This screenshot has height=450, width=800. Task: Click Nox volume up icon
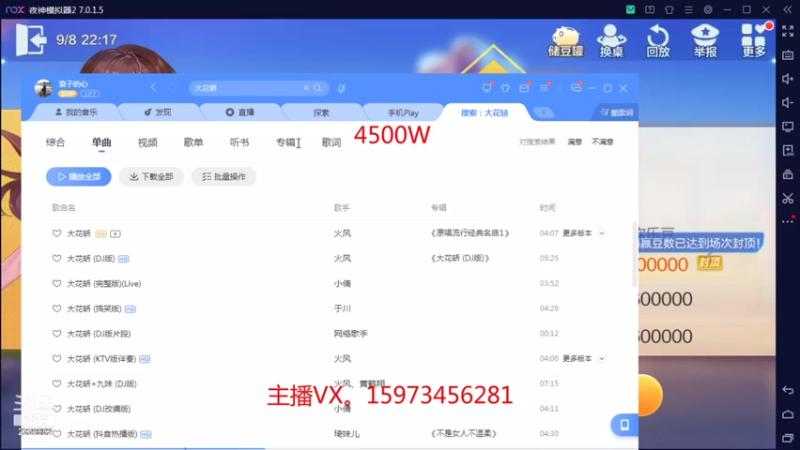coord(788,79)
